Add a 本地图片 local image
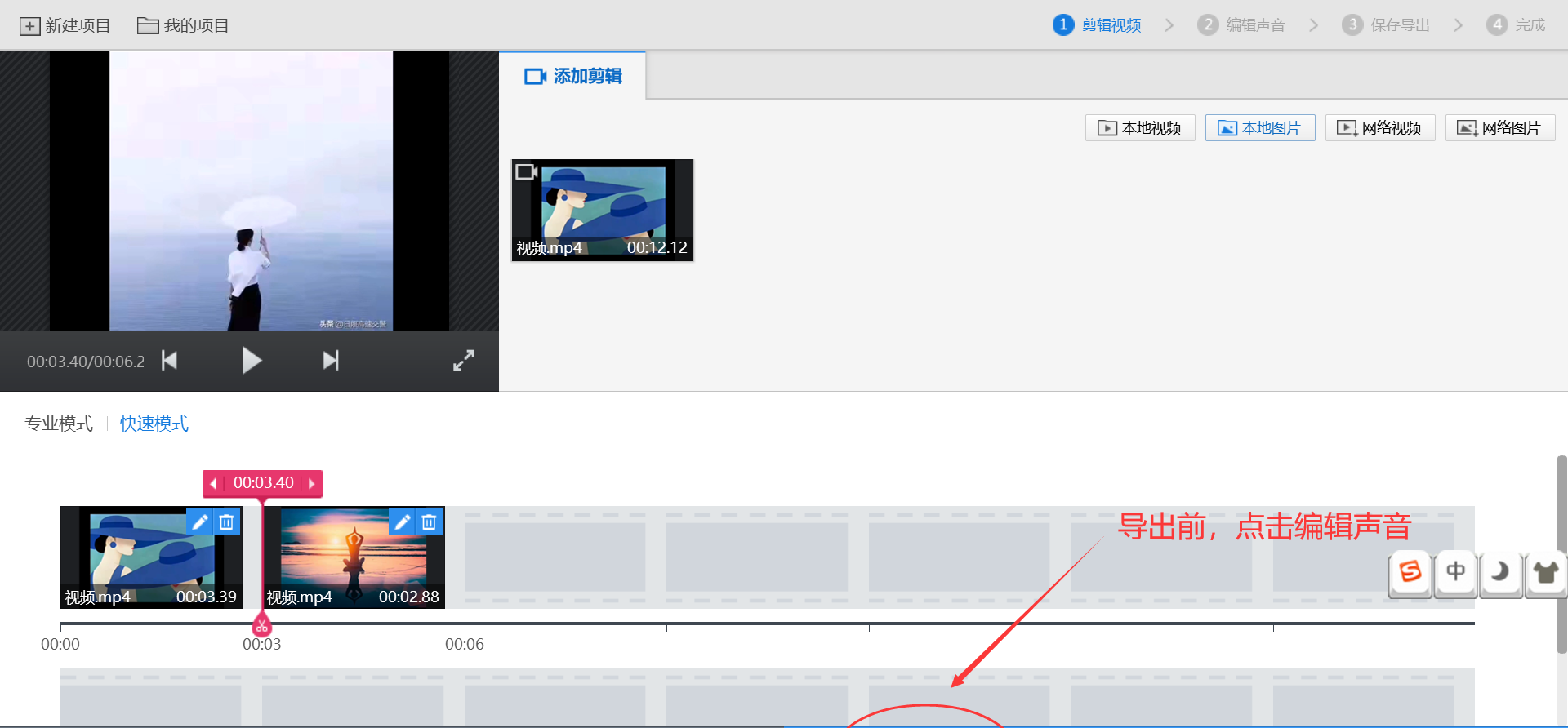Screen dimensions: 1568x728 point(1260,128)
